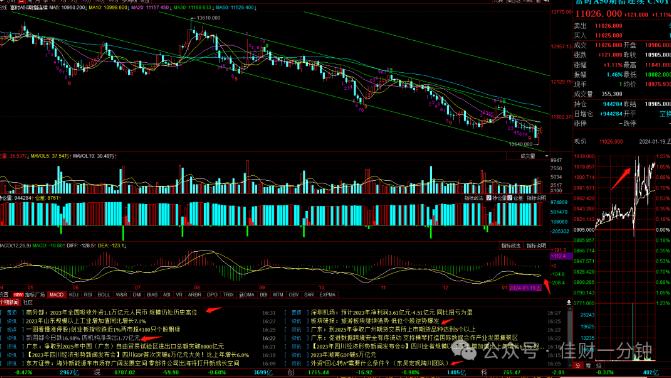Screen dimensions: 671x378
Task: Click the news list scrollbar up arrow
Action: (569, 309)
